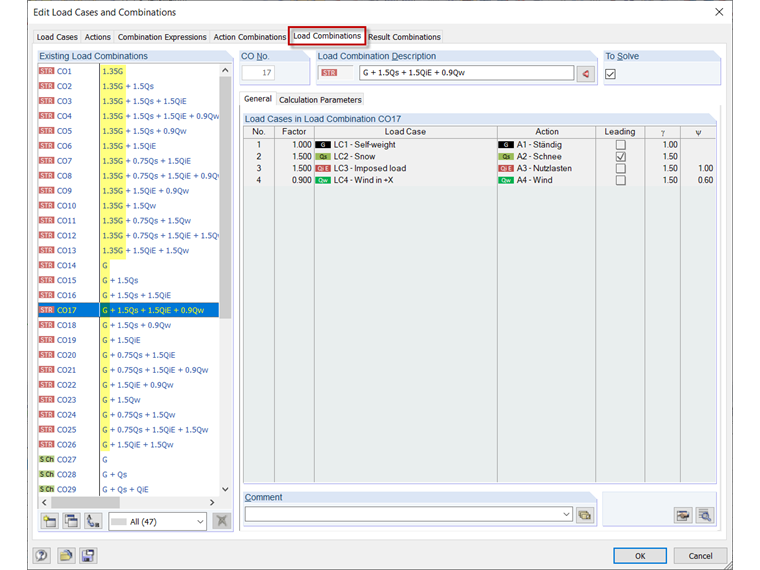Screen dimensions: 760x570
Task: Confirm dialog with OK button
Action: point(640,555)
